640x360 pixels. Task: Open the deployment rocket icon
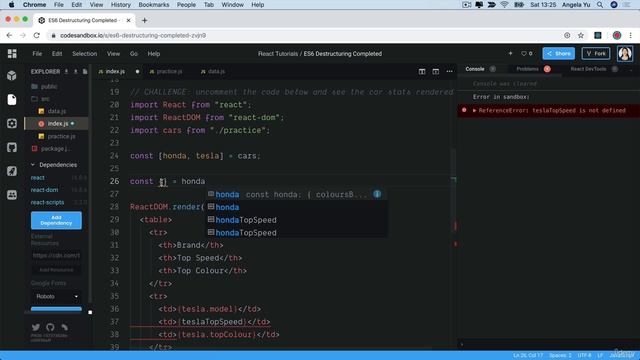(12, 171)
